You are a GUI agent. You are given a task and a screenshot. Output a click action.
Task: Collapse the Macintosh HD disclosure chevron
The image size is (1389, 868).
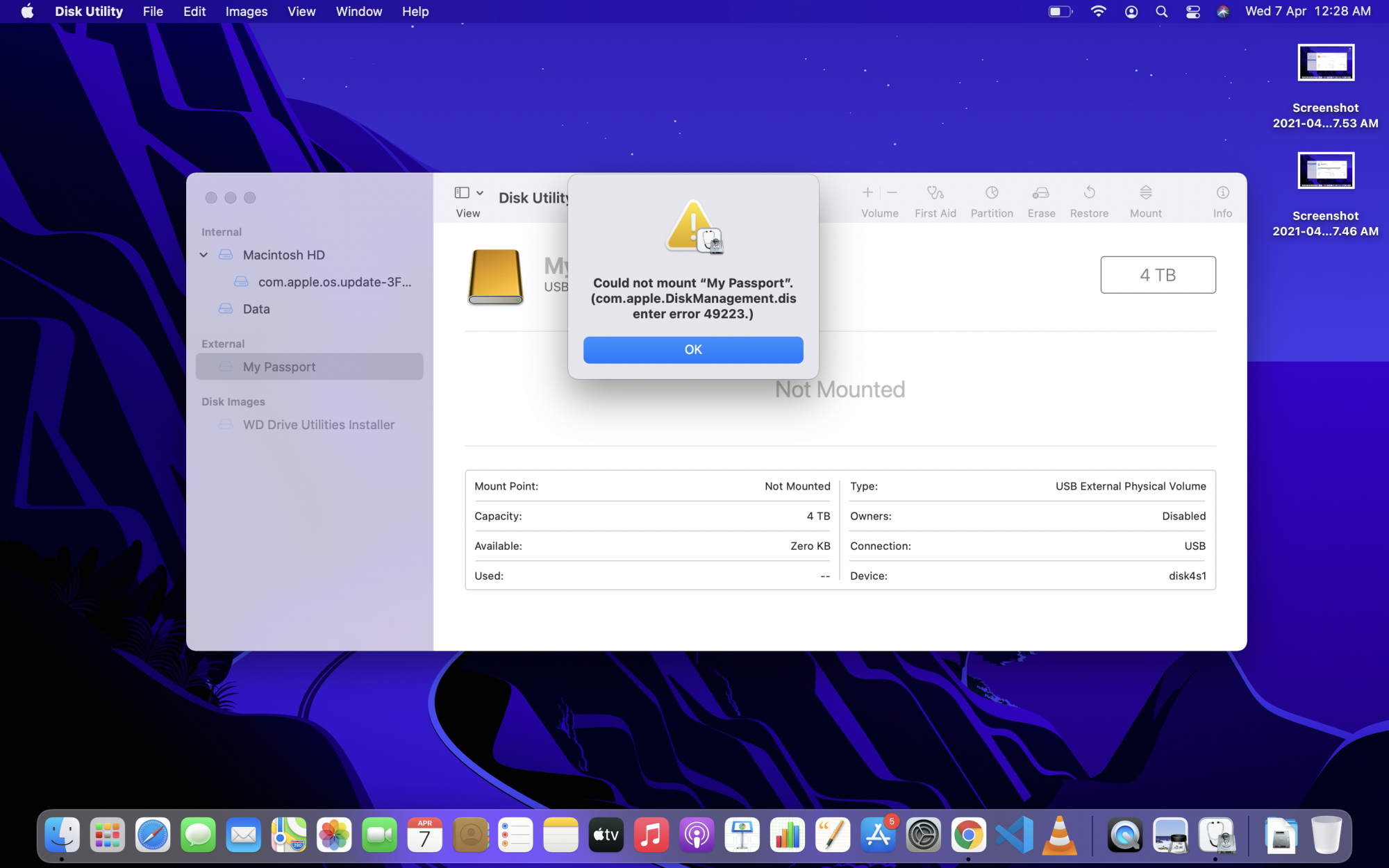pos(203,255)
